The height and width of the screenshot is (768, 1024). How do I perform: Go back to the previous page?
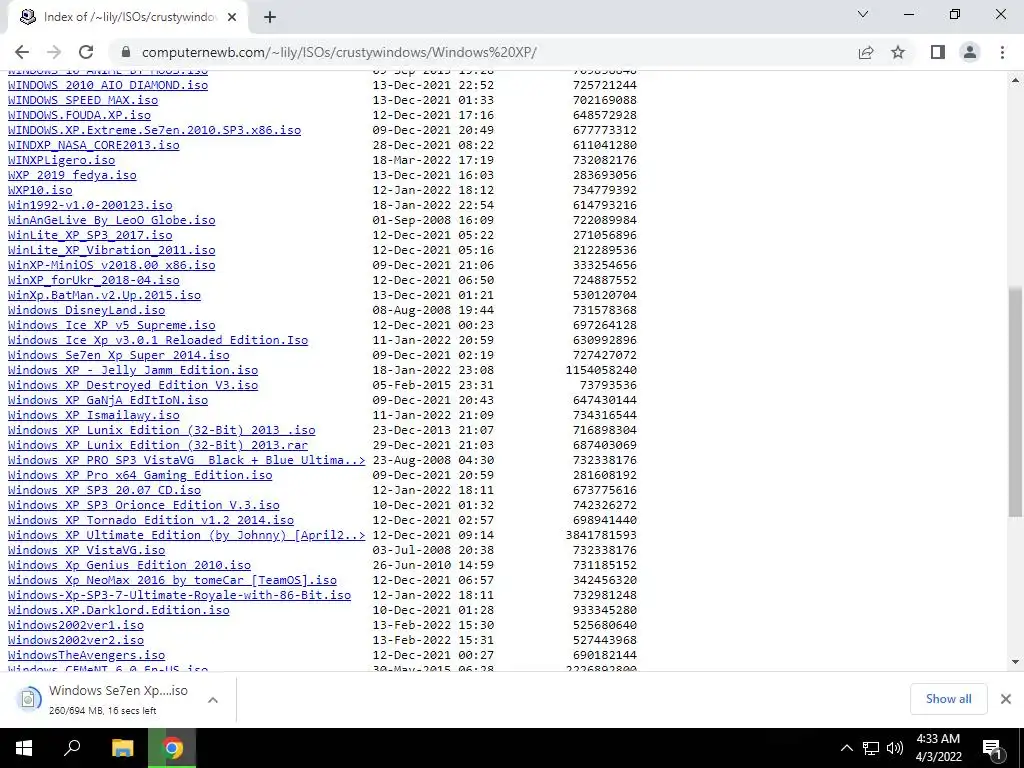tap(22, 52)
